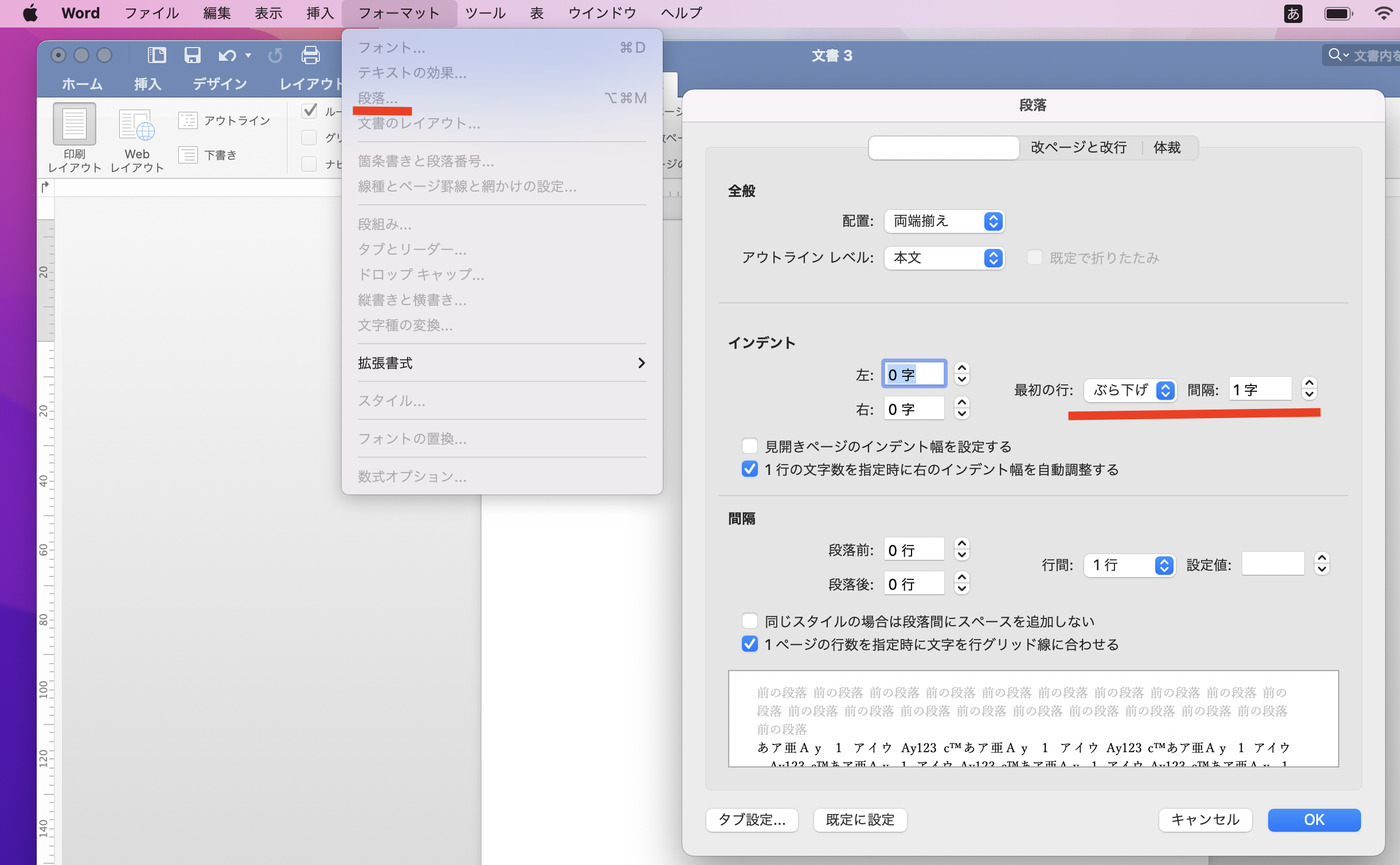Open the ツール menu
1400x865 pixels.
click(485, 13)
